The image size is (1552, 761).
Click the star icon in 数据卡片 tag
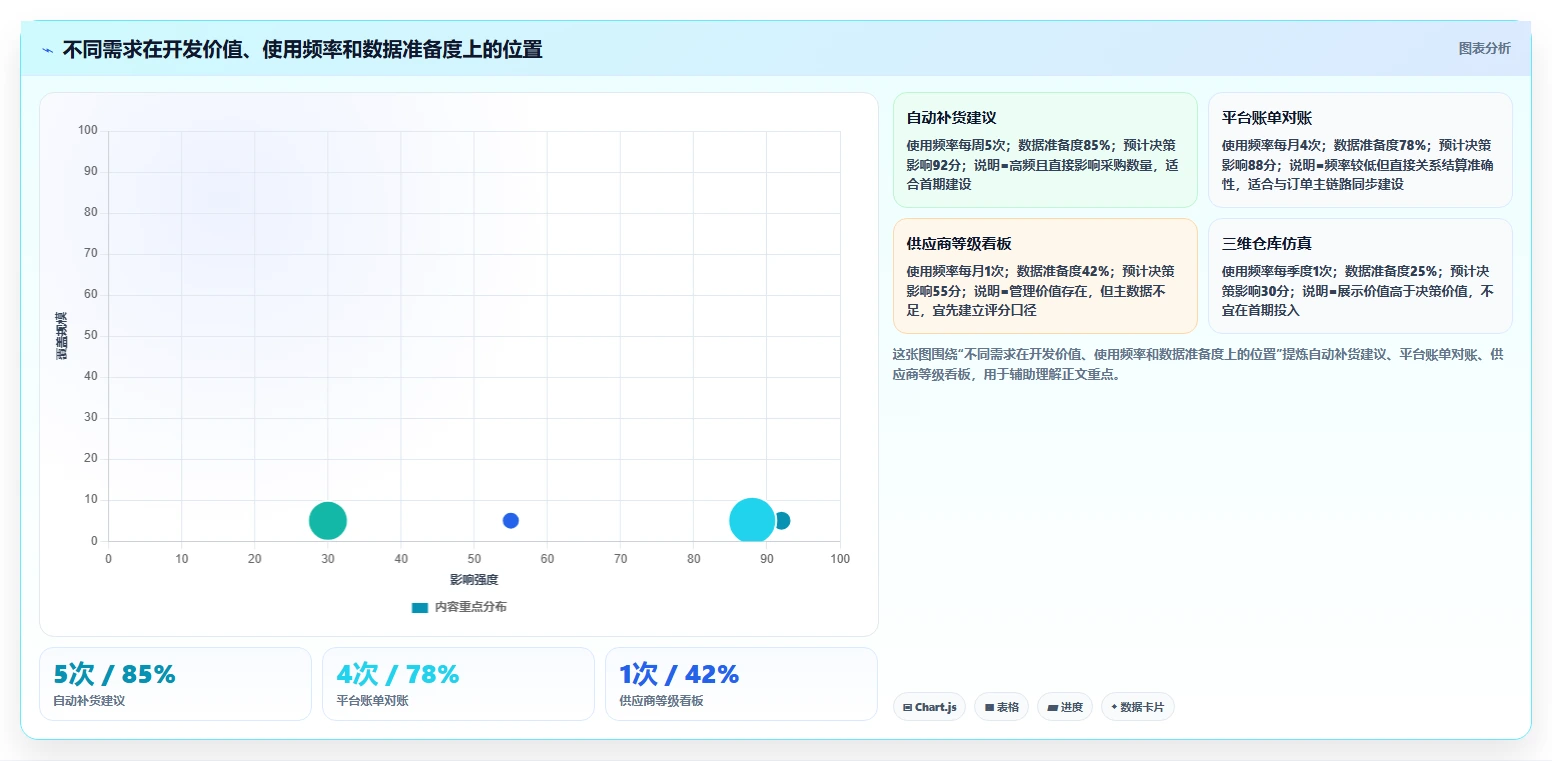[x=1114, y=707]
